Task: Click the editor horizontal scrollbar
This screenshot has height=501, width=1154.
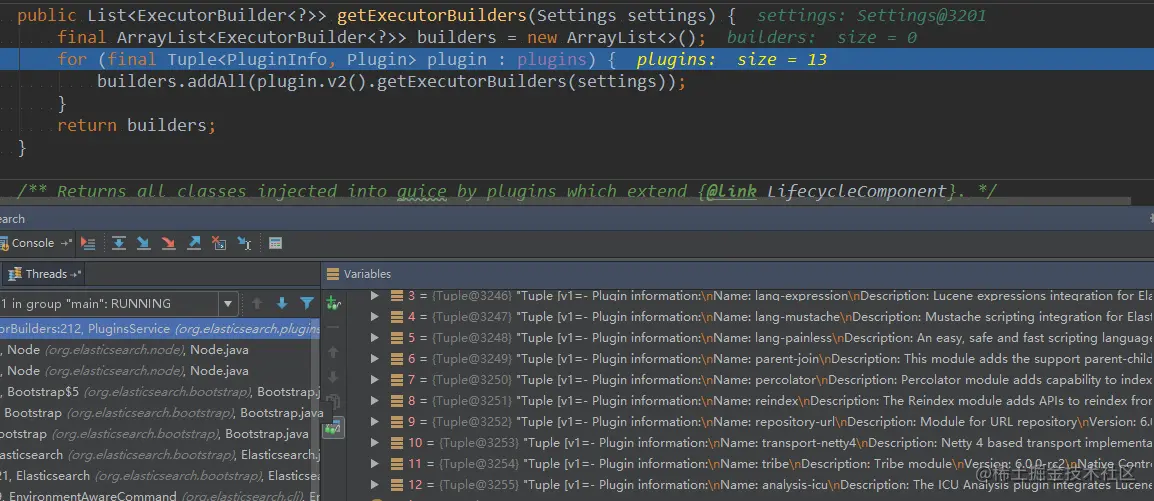Action: [565, 201]
